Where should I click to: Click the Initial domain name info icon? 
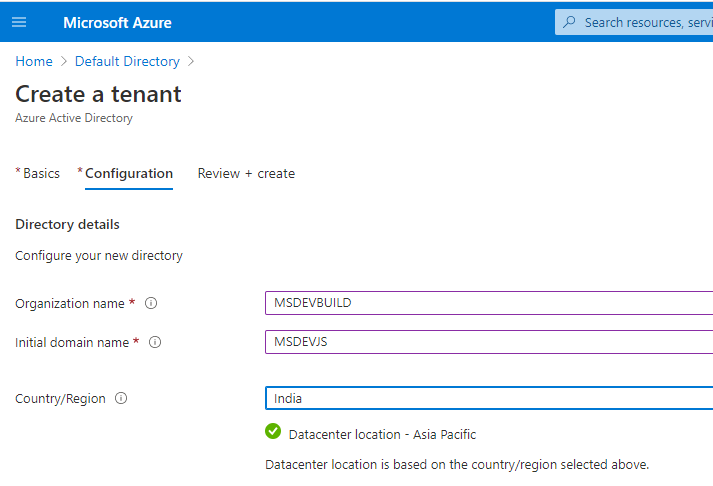click(156, 342)
